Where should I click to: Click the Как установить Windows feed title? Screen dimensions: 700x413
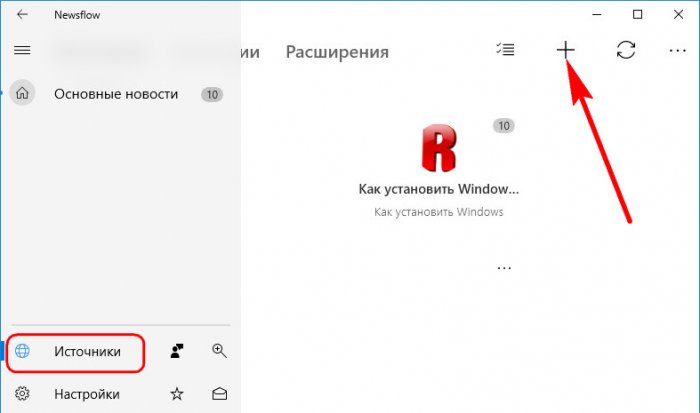coord(439,188)
